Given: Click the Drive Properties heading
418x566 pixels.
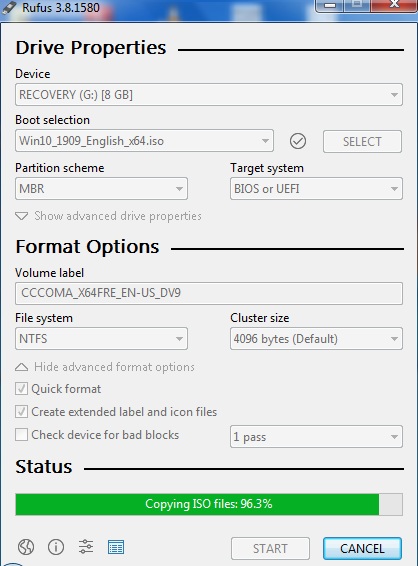Looking at the screenshot, I should click(x=91, y=48).
